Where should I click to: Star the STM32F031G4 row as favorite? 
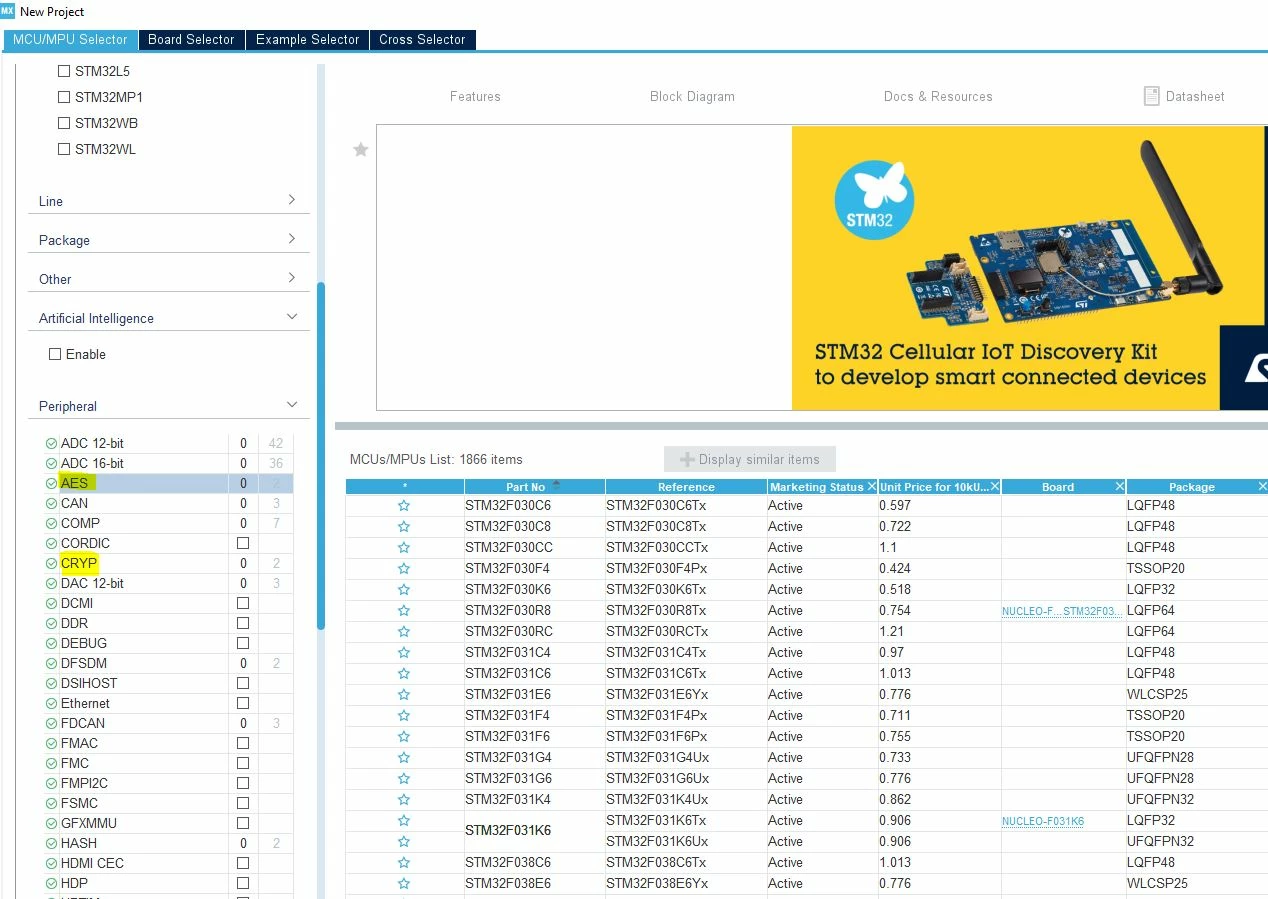pyautogui.click(x=404, y=758)
